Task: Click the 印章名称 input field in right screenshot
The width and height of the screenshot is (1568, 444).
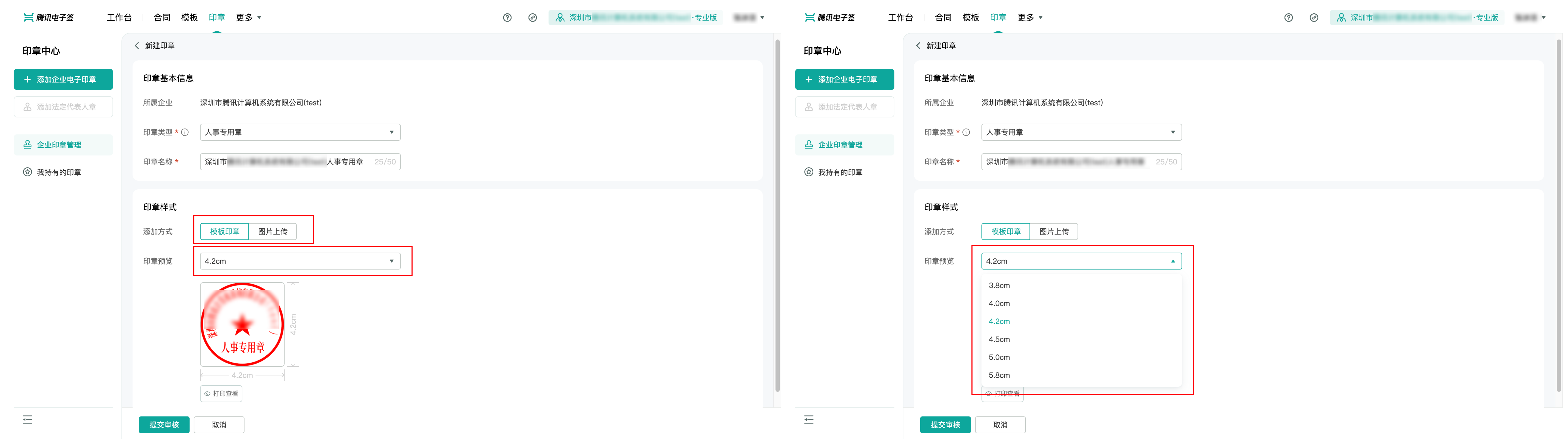Action: point(1082,162)
